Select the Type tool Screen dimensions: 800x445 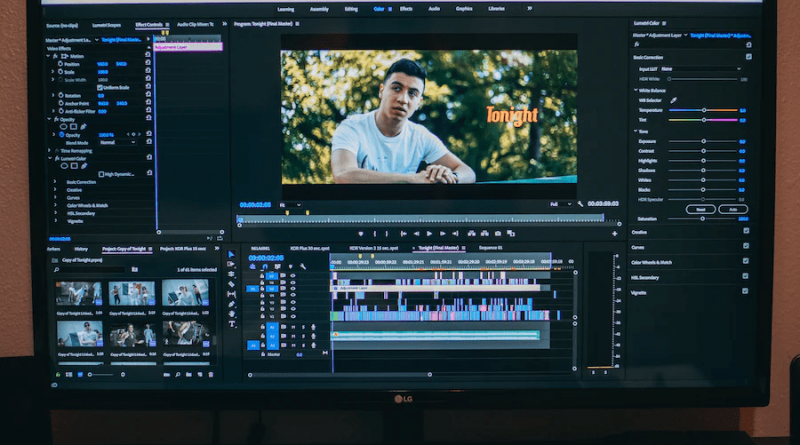click(232, 324)
